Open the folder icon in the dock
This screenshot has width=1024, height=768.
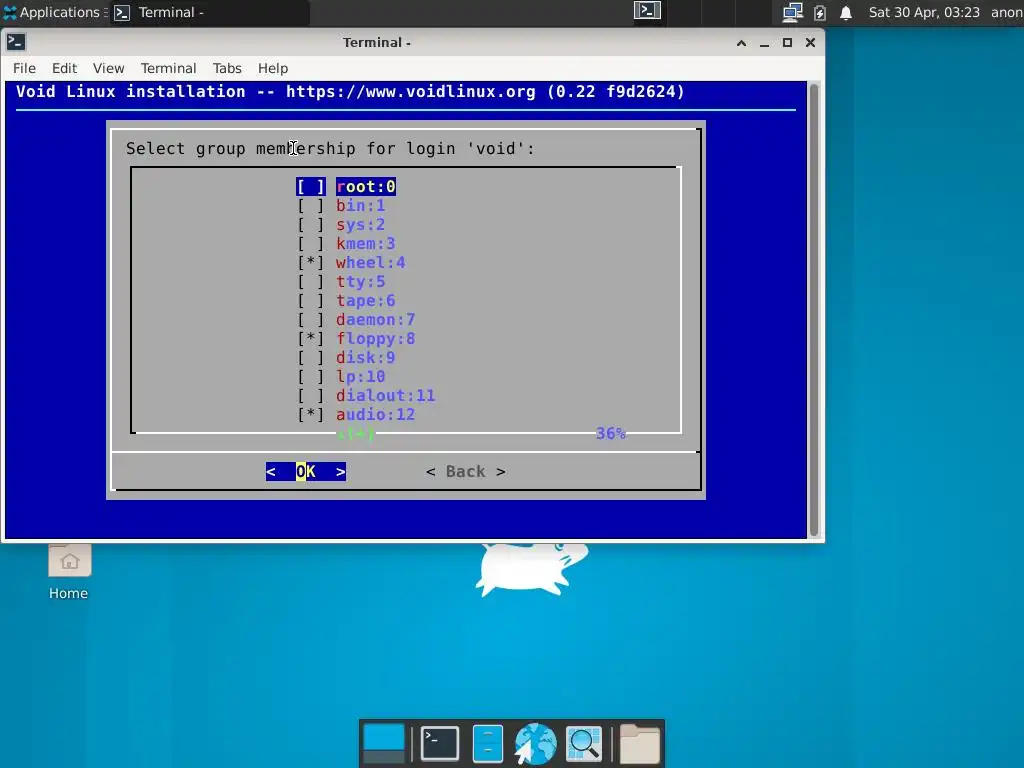click(639, 744)
